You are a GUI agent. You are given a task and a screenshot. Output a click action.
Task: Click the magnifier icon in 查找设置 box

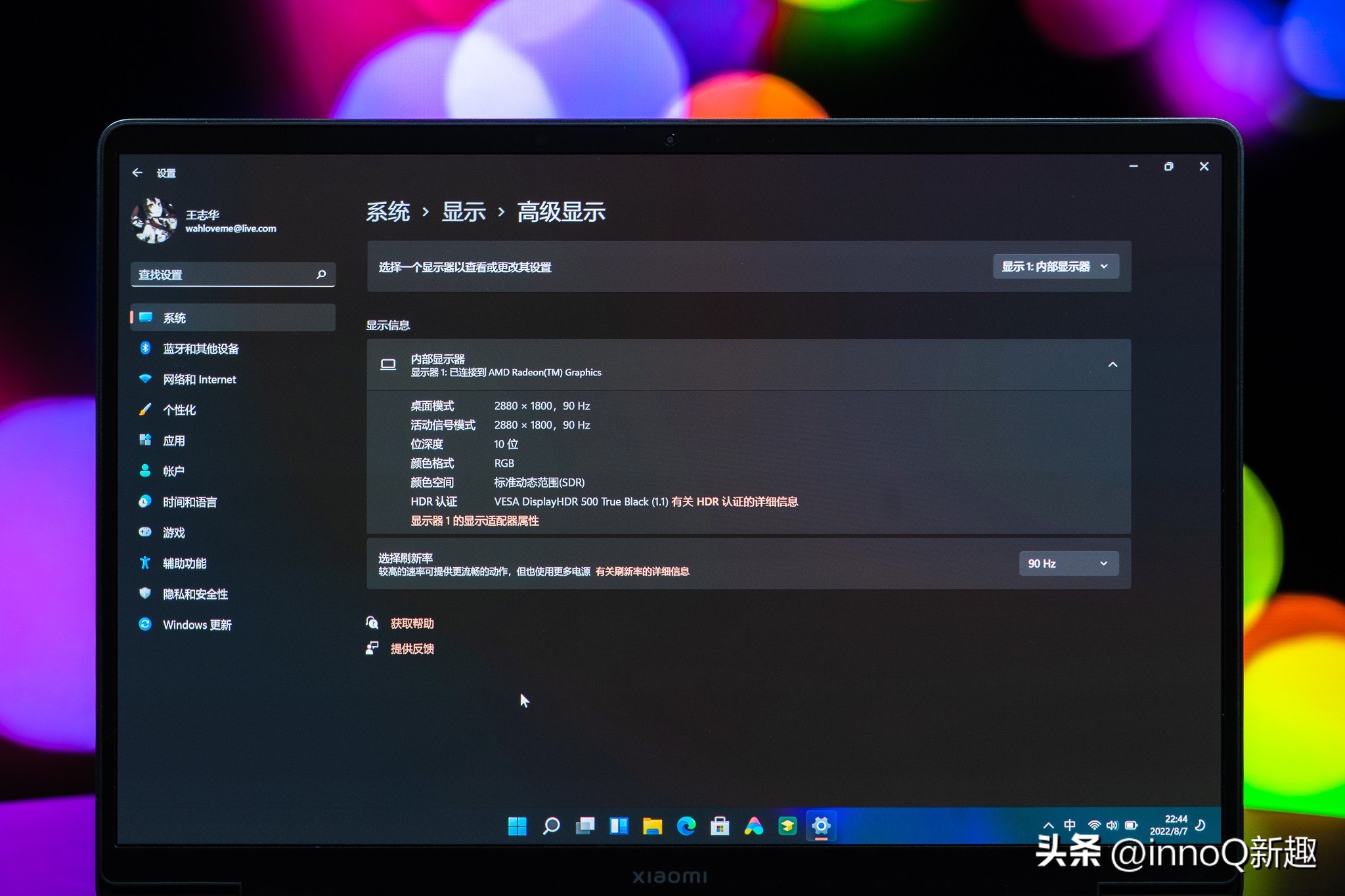[x=321, y=274]
